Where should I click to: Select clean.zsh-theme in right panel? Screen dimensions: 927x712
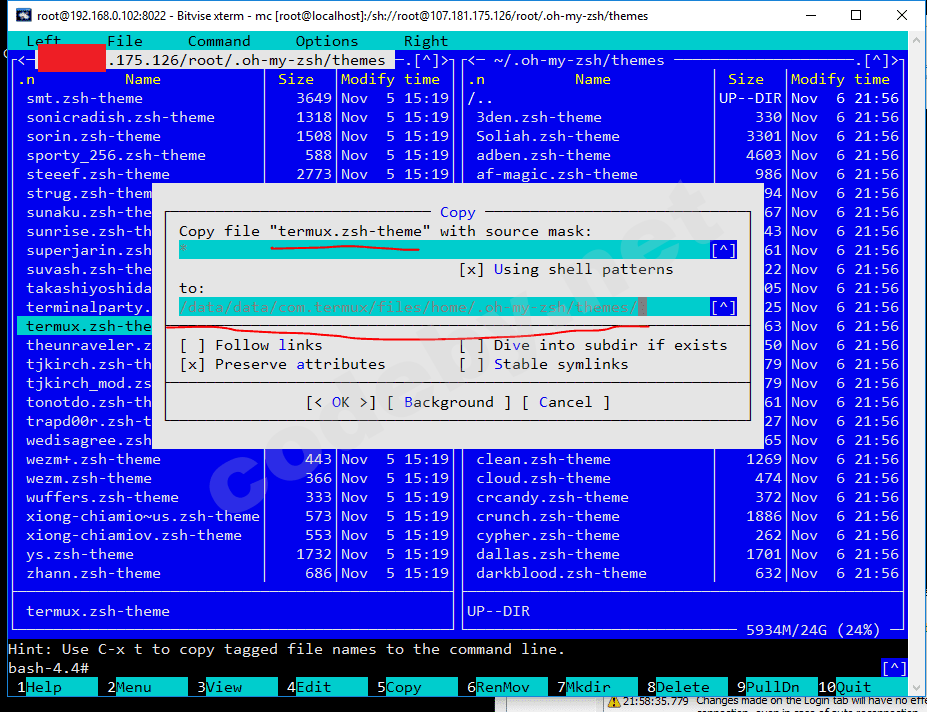[x=543, y=459]
